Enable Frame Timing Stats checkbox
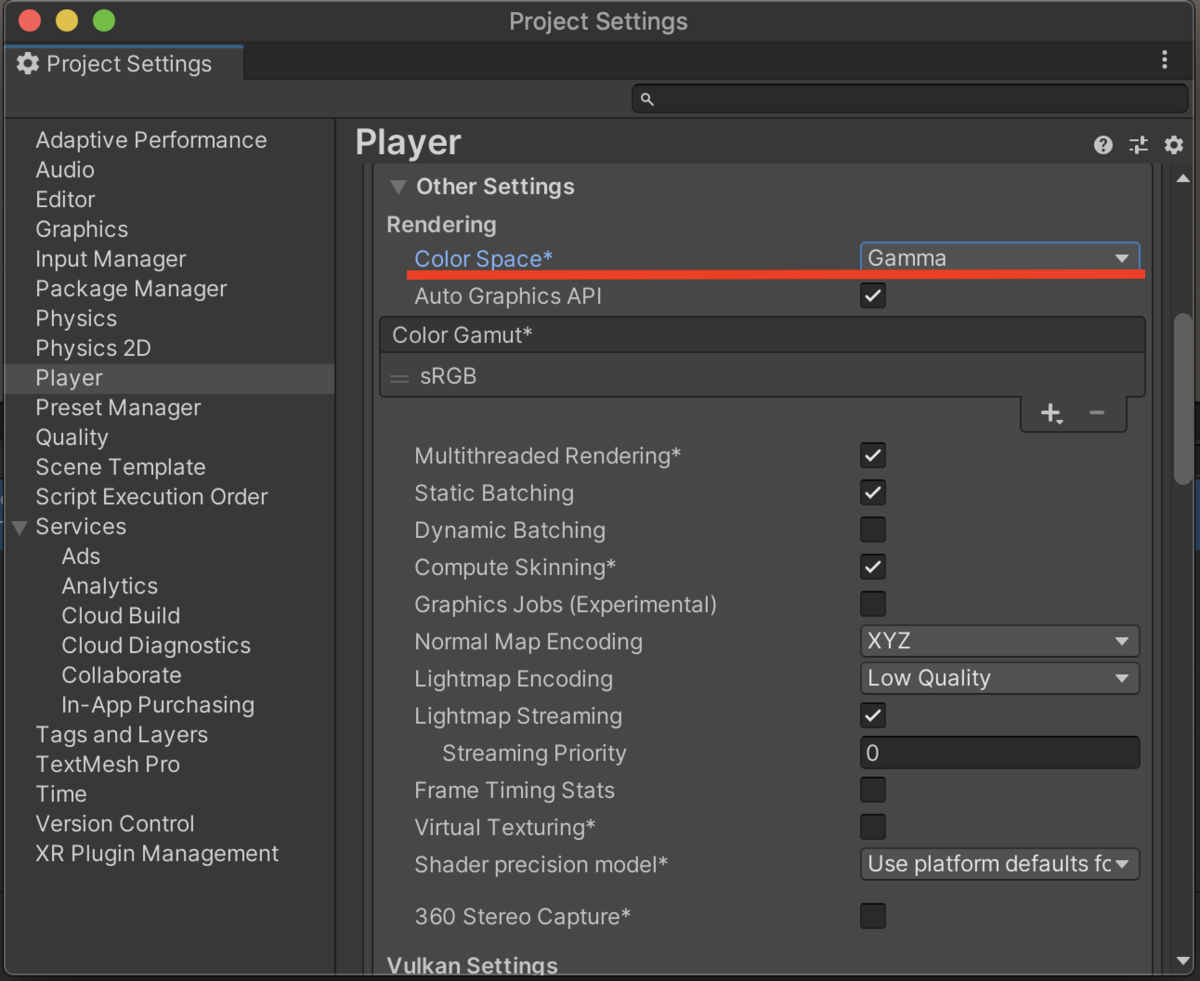The width and height of the screenshot is (1200, 981). coord(873,790)
